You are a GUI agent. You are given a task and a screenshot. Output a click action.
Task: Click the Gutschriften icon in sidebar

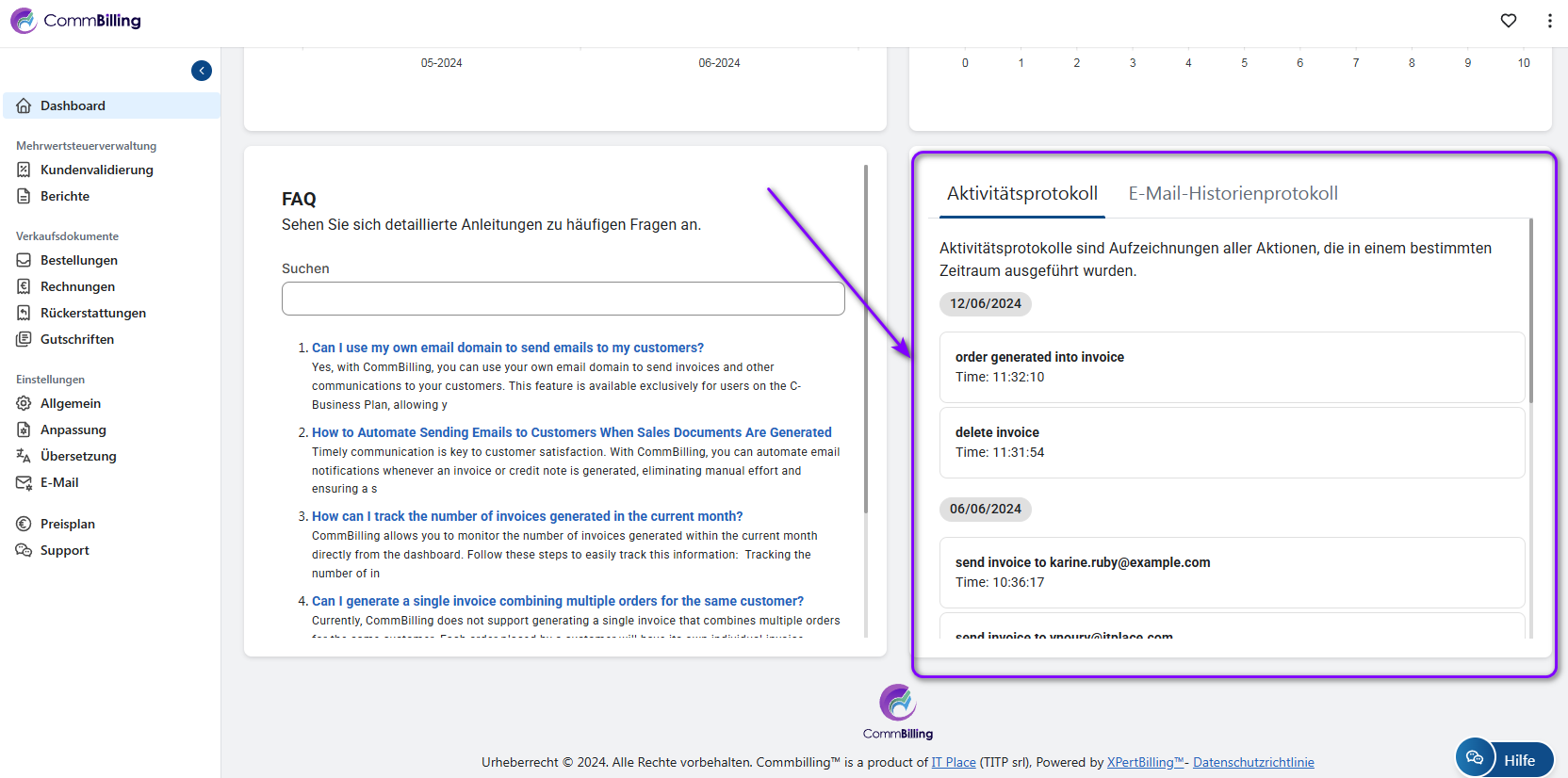(x=24, y=339)
